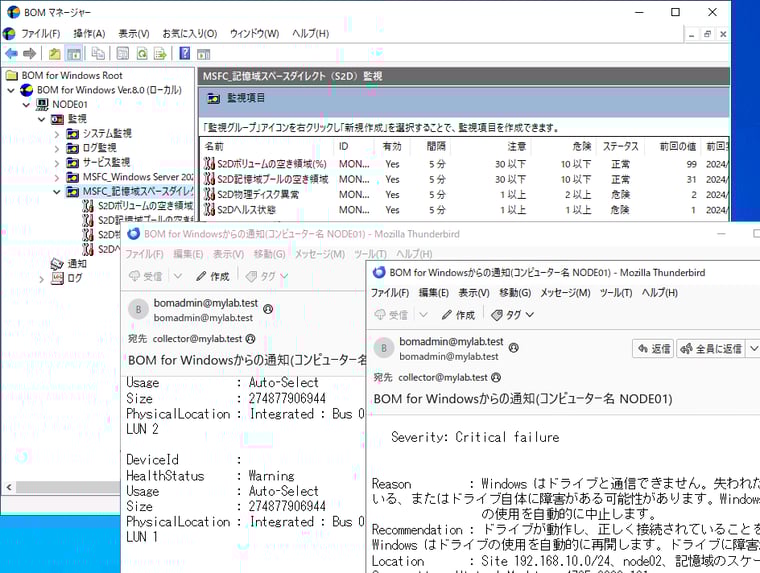Select サービス監視 group in tree
This screenshot has height=573, width=760.
coord(106,162)
